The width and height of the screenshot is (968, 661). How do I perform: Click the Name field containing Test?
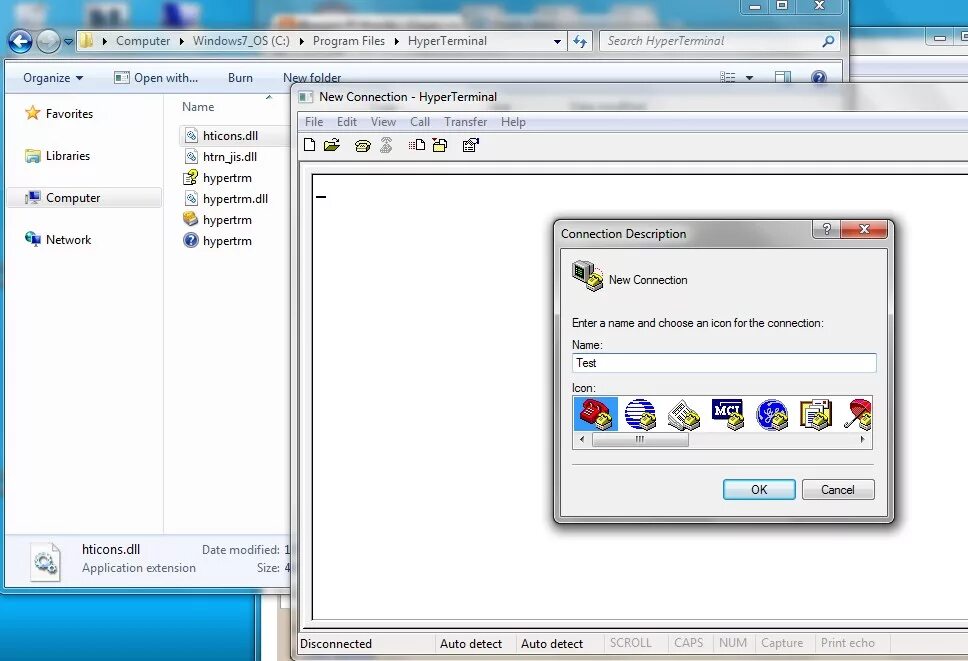pos(724,363)
